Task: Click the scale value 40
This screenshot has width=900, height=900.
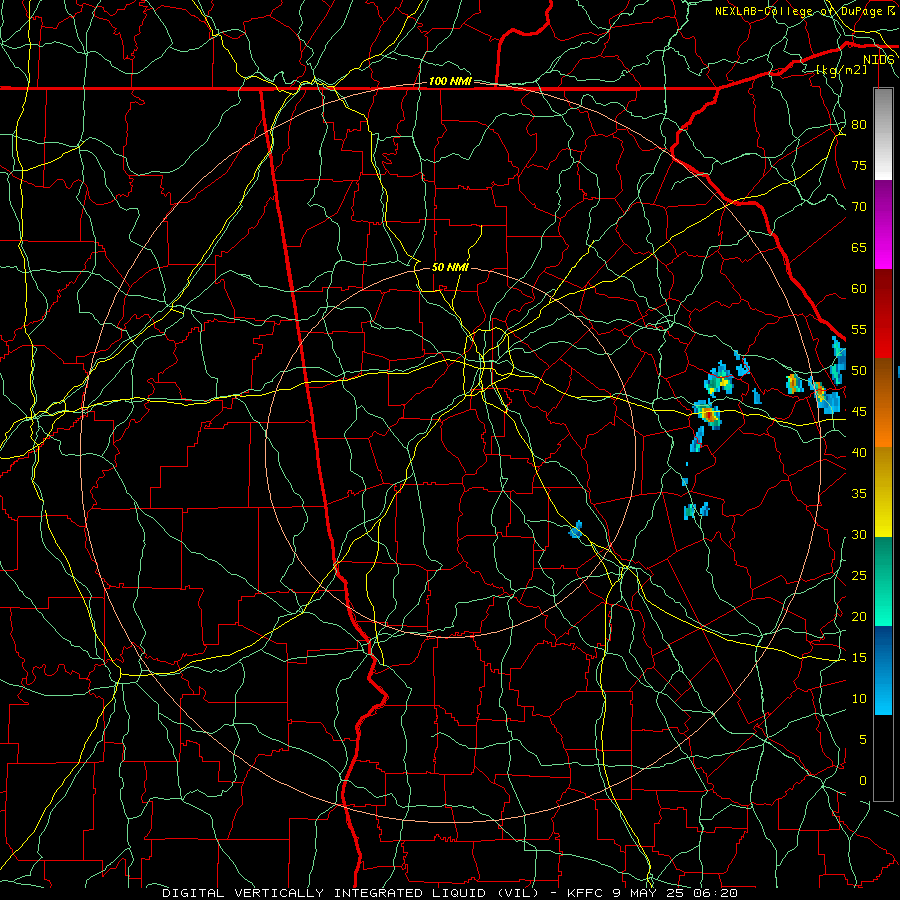Action: pos(859,453)
